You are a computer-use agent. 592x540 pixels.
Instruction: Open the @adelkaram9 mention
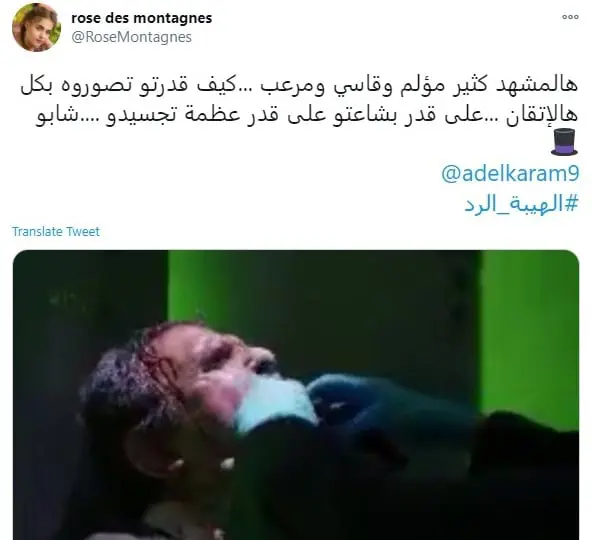(x=510, y=174)
